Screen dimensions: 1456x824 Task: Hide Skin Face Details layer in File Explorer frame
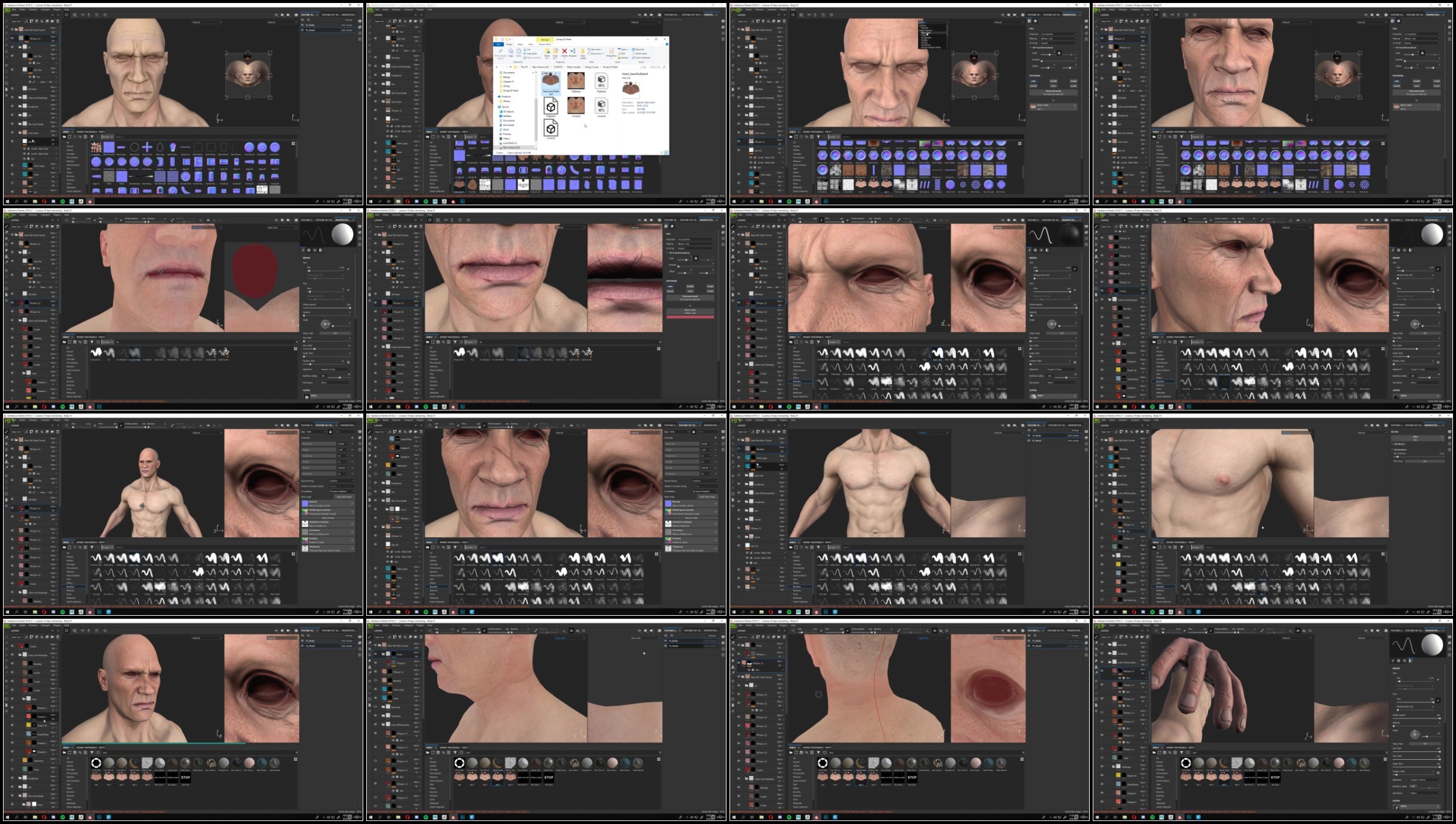375,92
